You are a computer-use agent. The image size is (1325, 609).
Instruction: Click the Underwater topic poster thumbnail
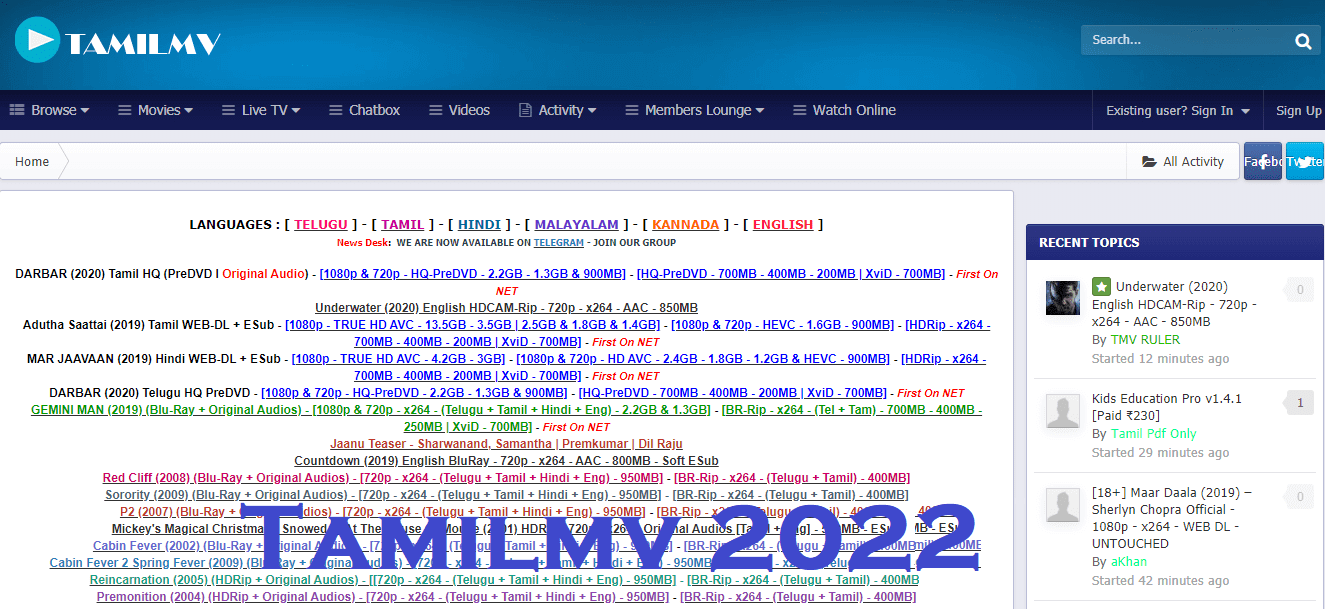click(1063, 298)
